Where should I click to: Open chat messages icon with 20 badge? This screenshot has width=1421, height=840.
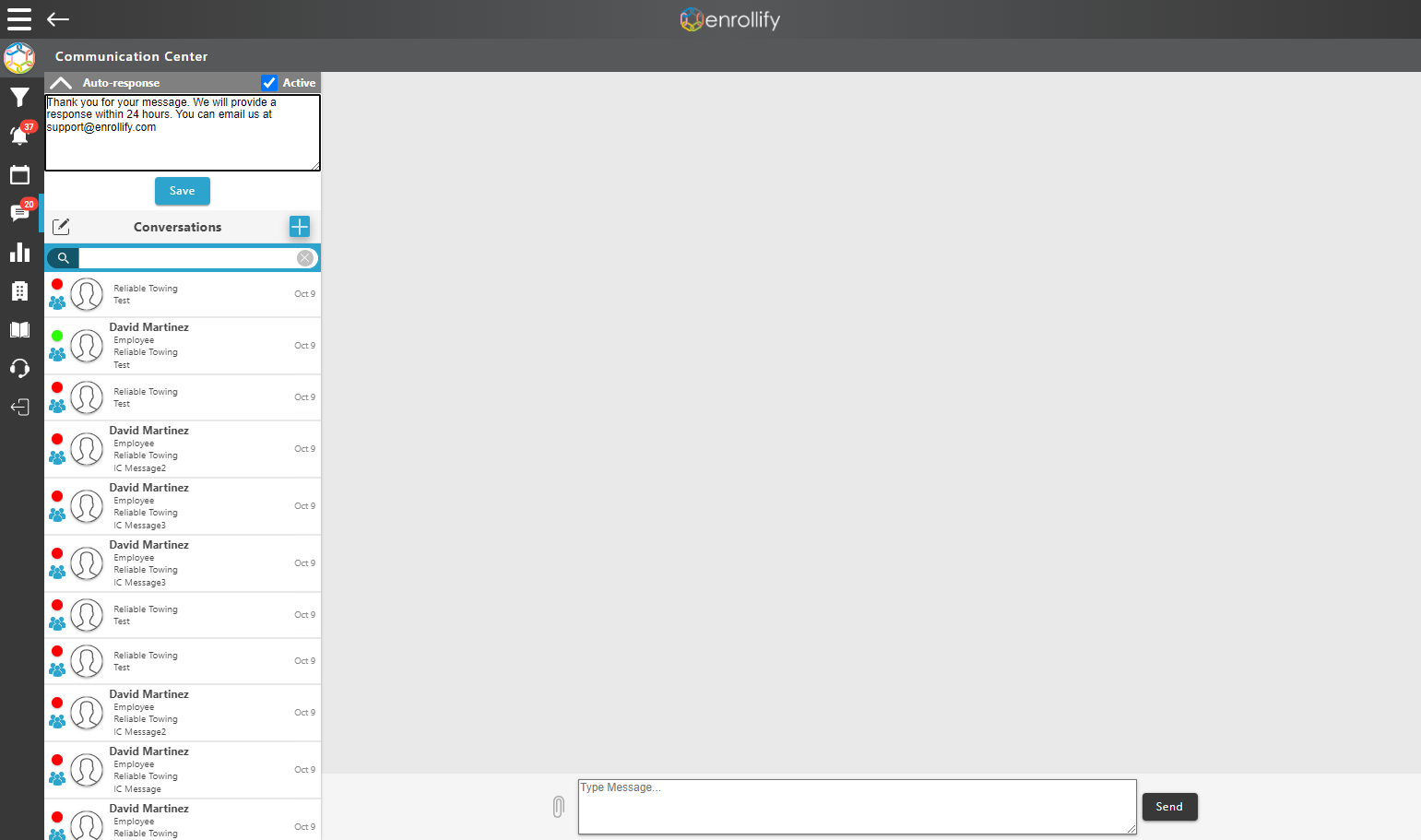pos(20,212)
